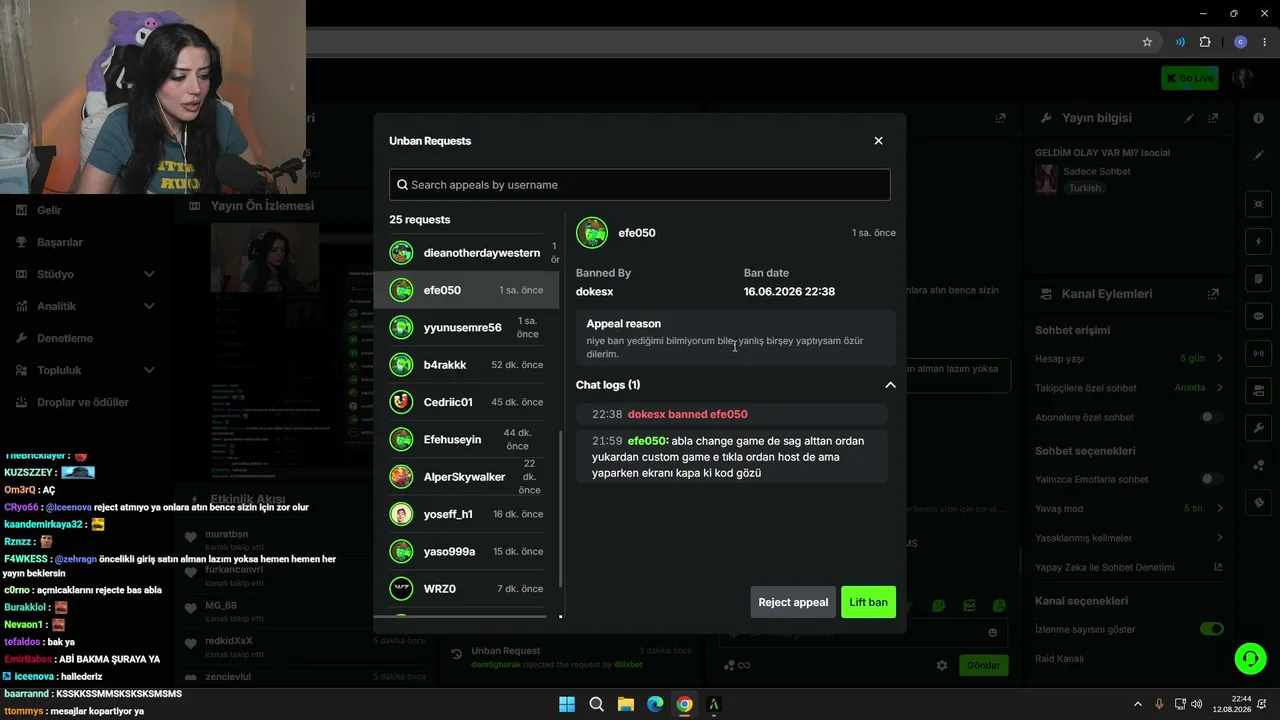
Task: Click the Chrome icon in the taskbar
Action: coord(684,704)
